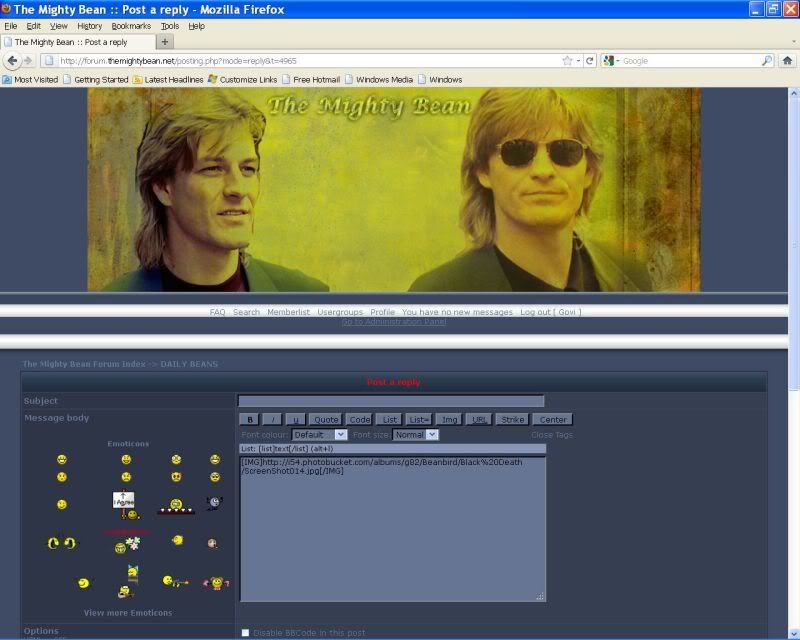Click the italic i BBCode button
Image resolution: width=800 pixels, height=640 pixels.
pyautogui.click(x=272, y=420)
